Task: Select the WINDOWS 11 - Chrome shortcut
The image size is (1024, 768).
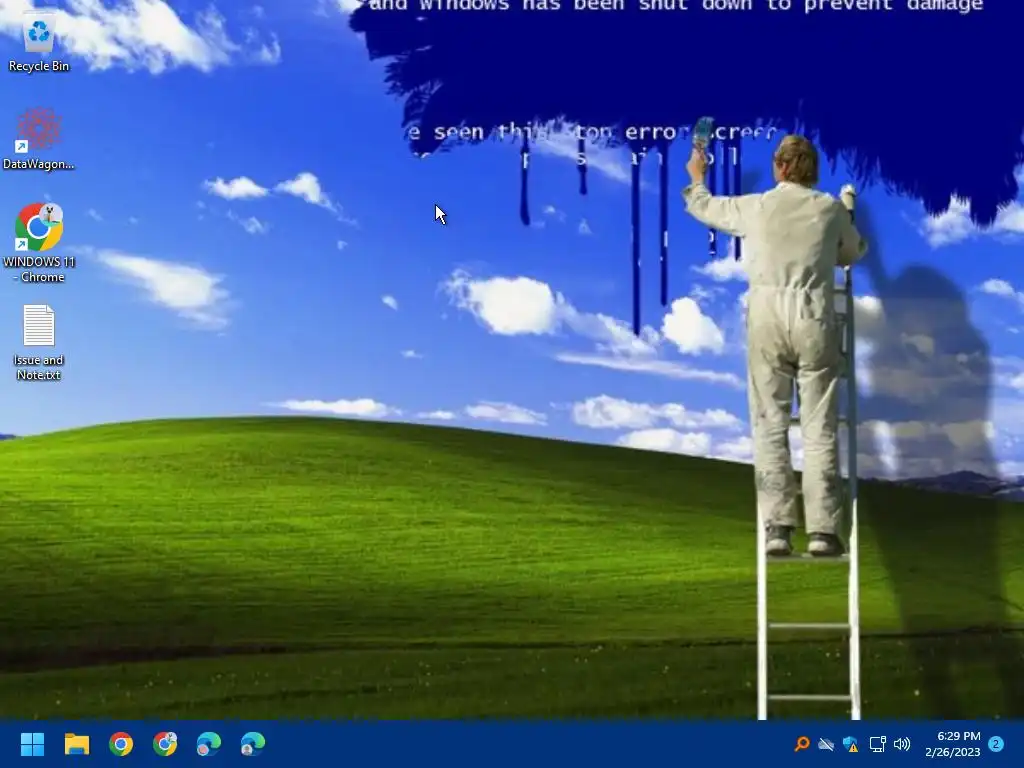Action: tap(39, 242)
